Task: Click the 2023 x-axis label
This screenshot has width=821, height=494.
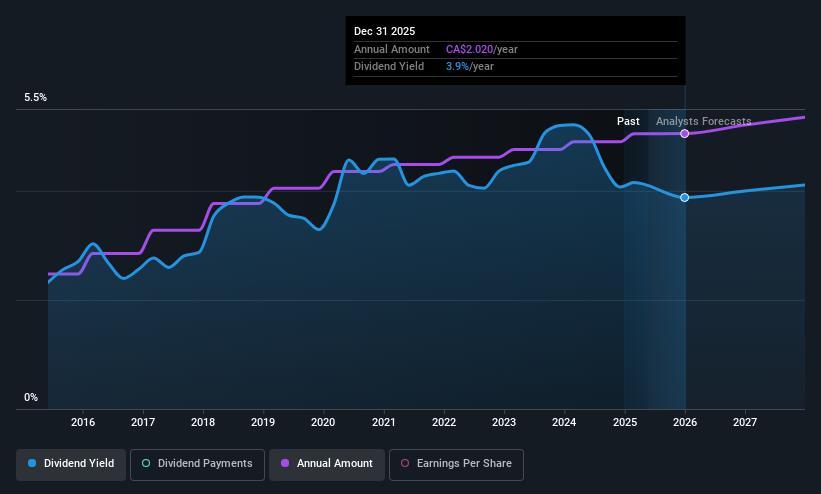Action: pos(504,422)
